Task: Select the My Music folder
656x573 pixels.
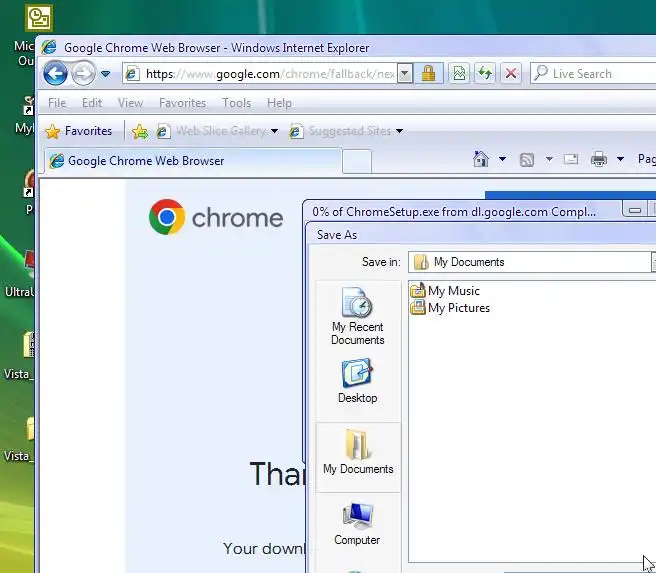Action: [445, 290]
